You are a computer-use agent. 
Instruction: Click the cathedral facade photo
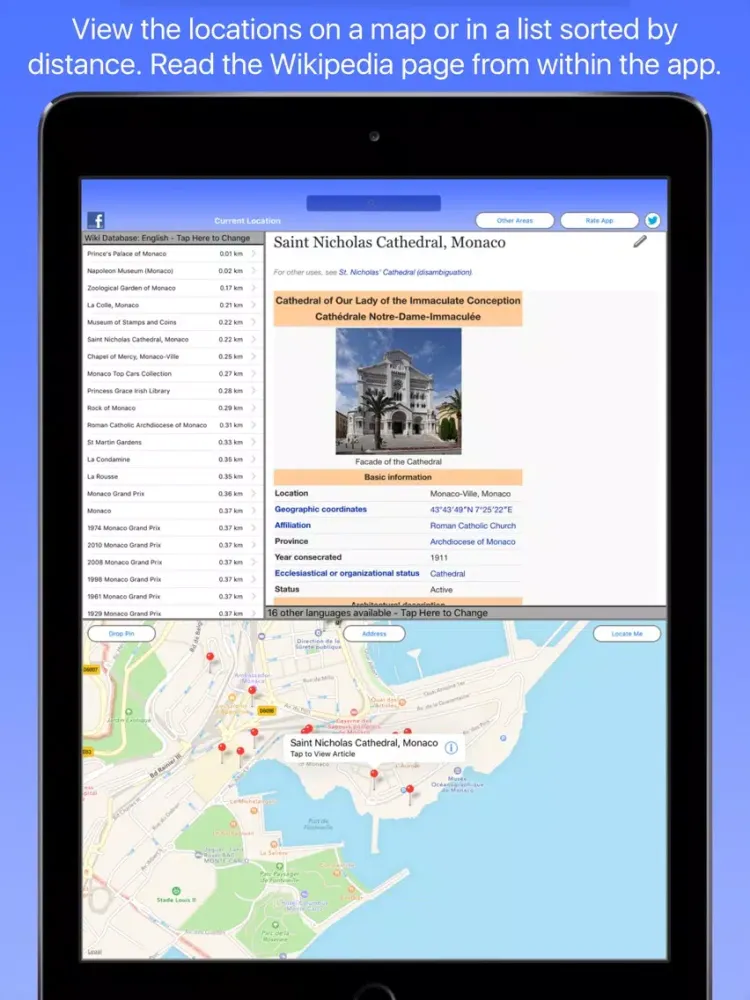click(399, 391)
